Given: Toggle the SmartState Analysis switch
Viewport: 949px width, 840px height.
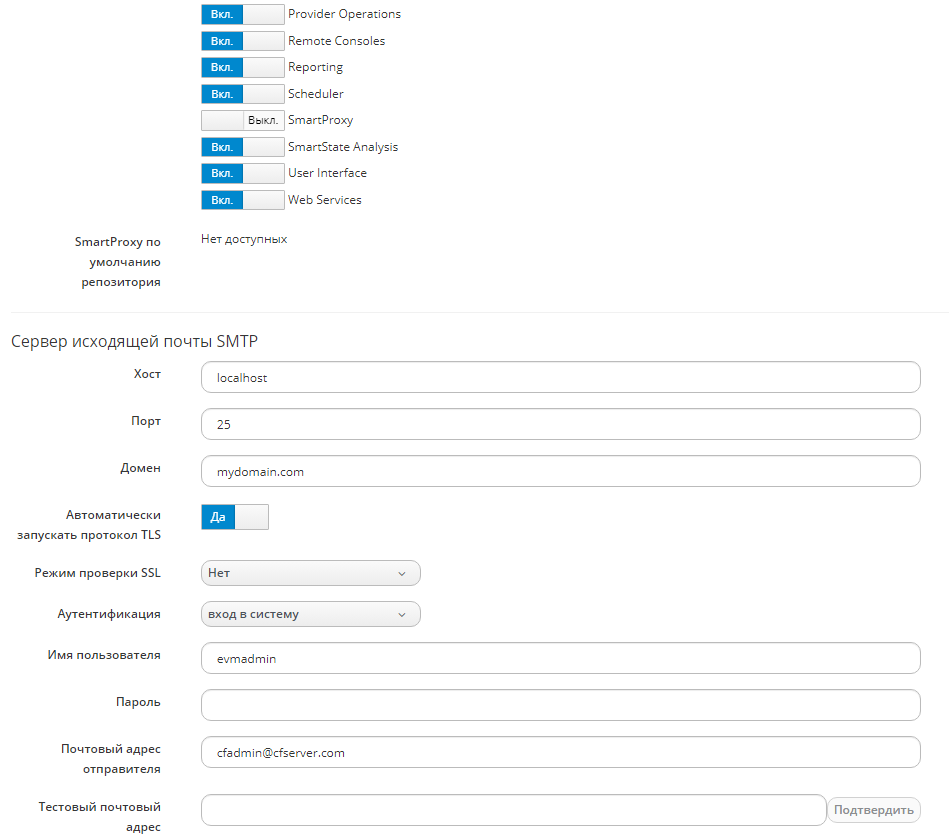Looking at the screenshot, I should pyautogui.click(x=243, y=147).
